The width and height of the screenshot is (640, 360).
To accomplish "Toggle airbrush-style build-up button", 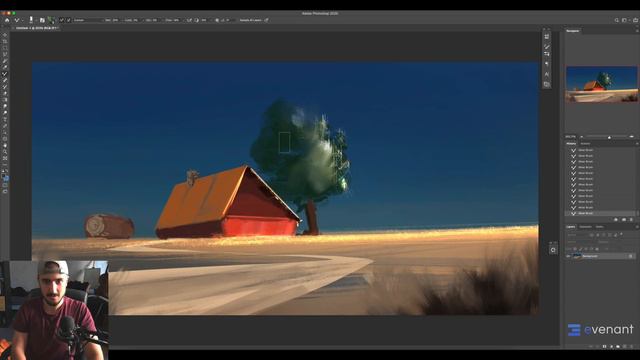I will (189, 20).
